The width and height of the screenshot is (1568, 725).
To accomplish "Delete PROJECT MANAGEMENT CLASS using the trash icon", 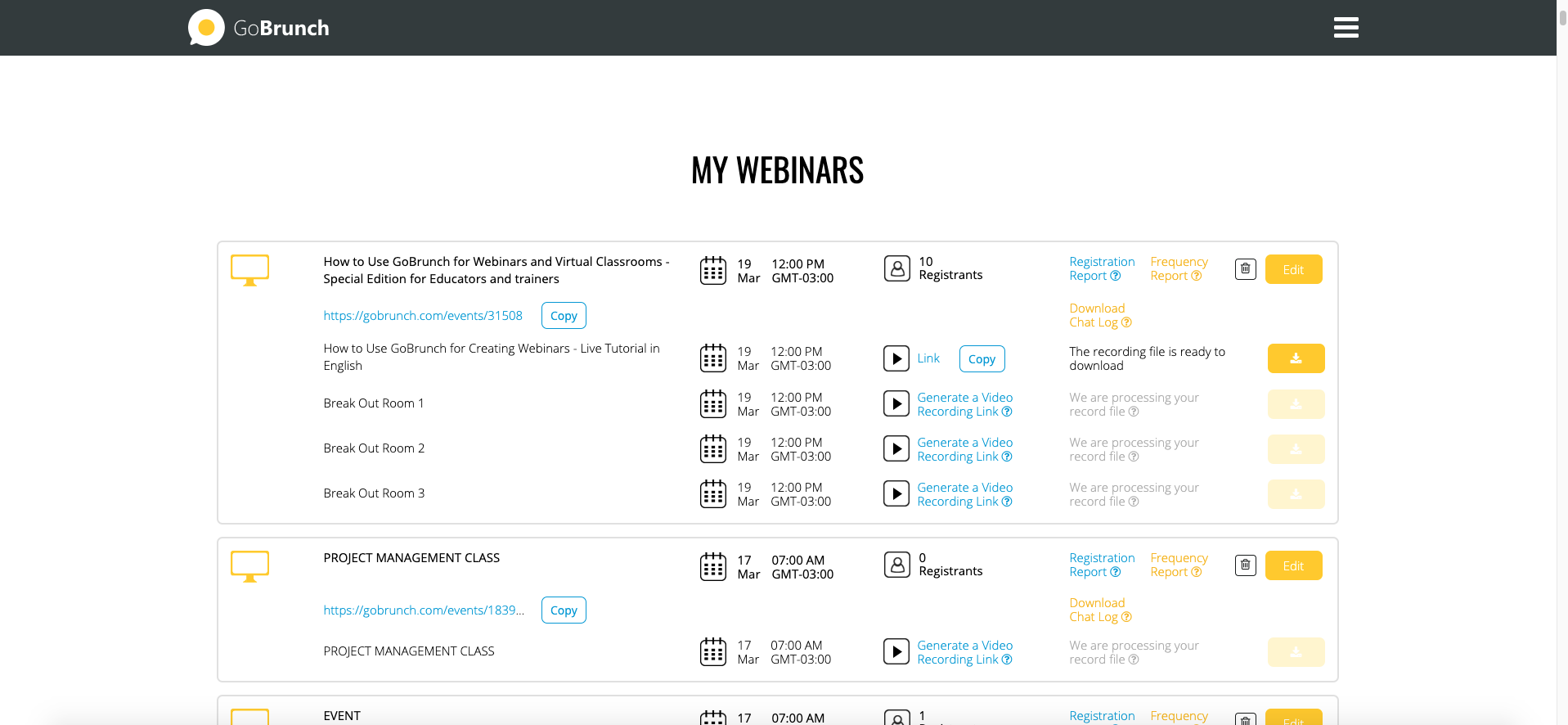I will (x=1245, y=565).
